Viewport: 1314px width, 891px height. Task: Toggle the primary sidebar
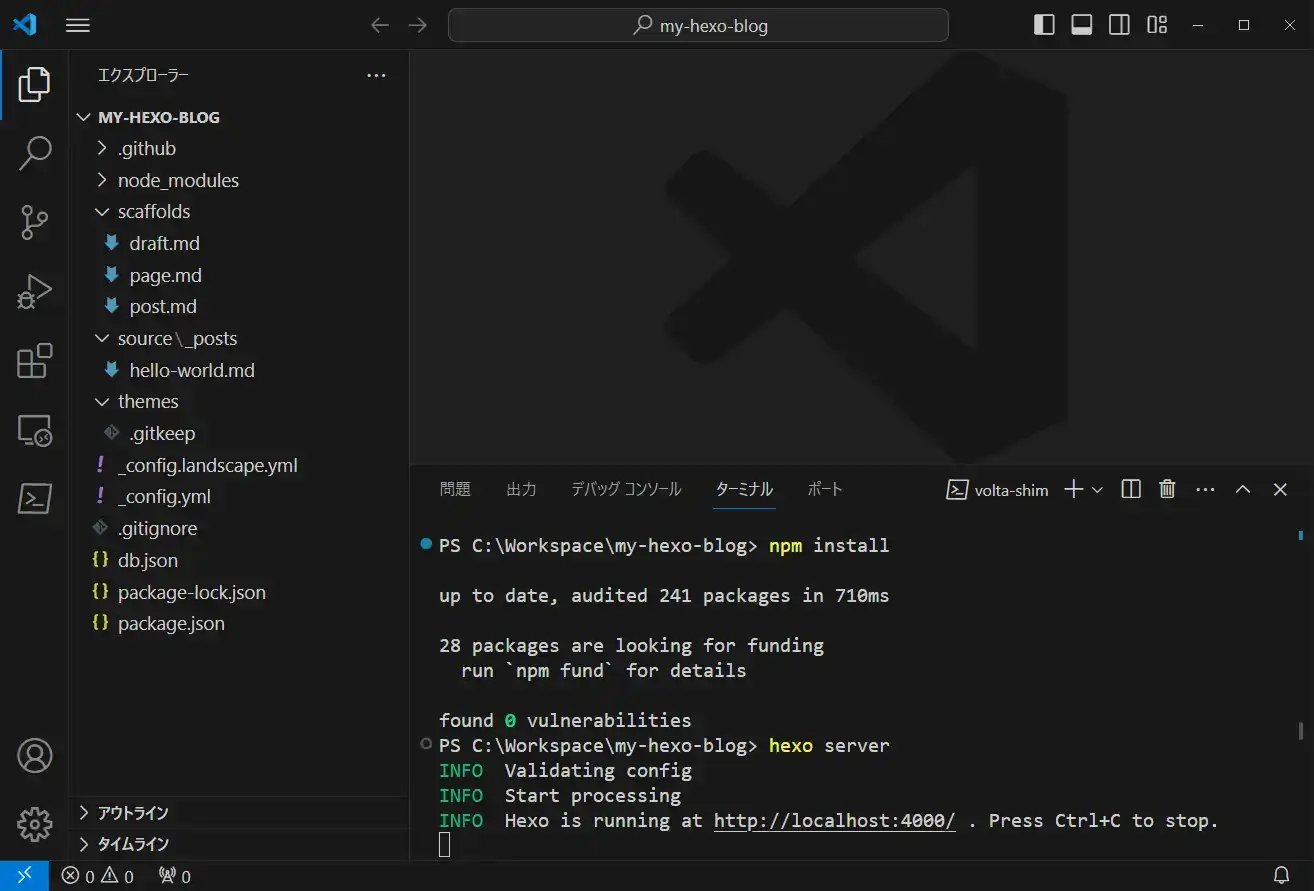pos(1043,24)
